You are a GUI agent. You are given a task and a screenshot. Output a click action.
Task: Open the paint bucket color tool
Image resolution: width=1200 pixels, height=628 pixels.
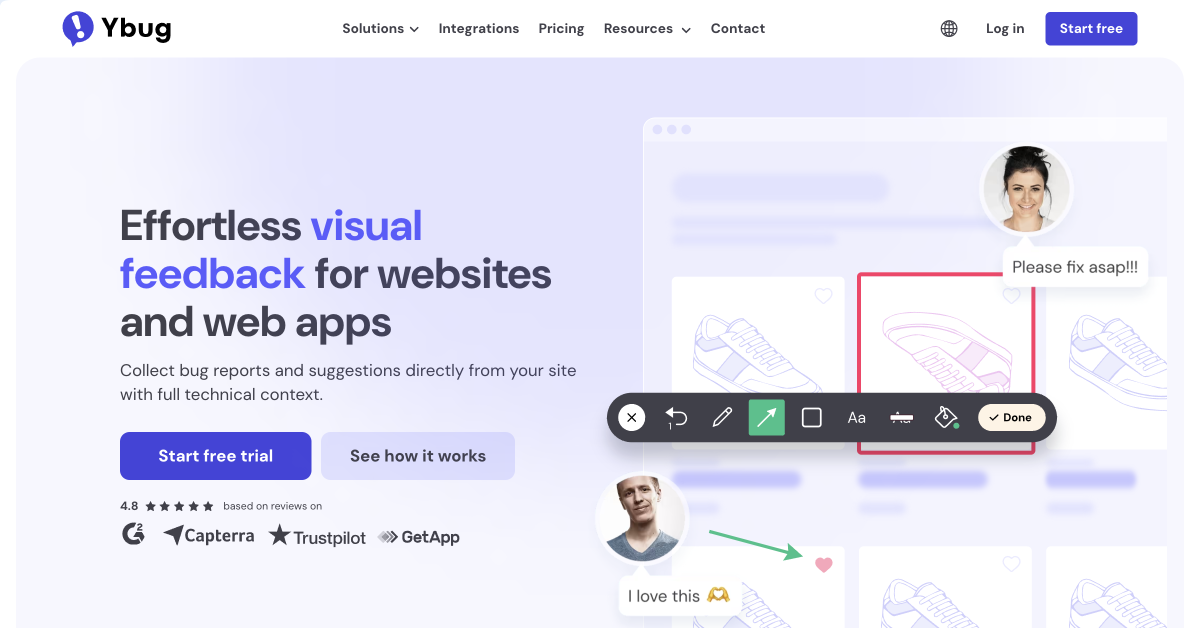pos(946,417)
